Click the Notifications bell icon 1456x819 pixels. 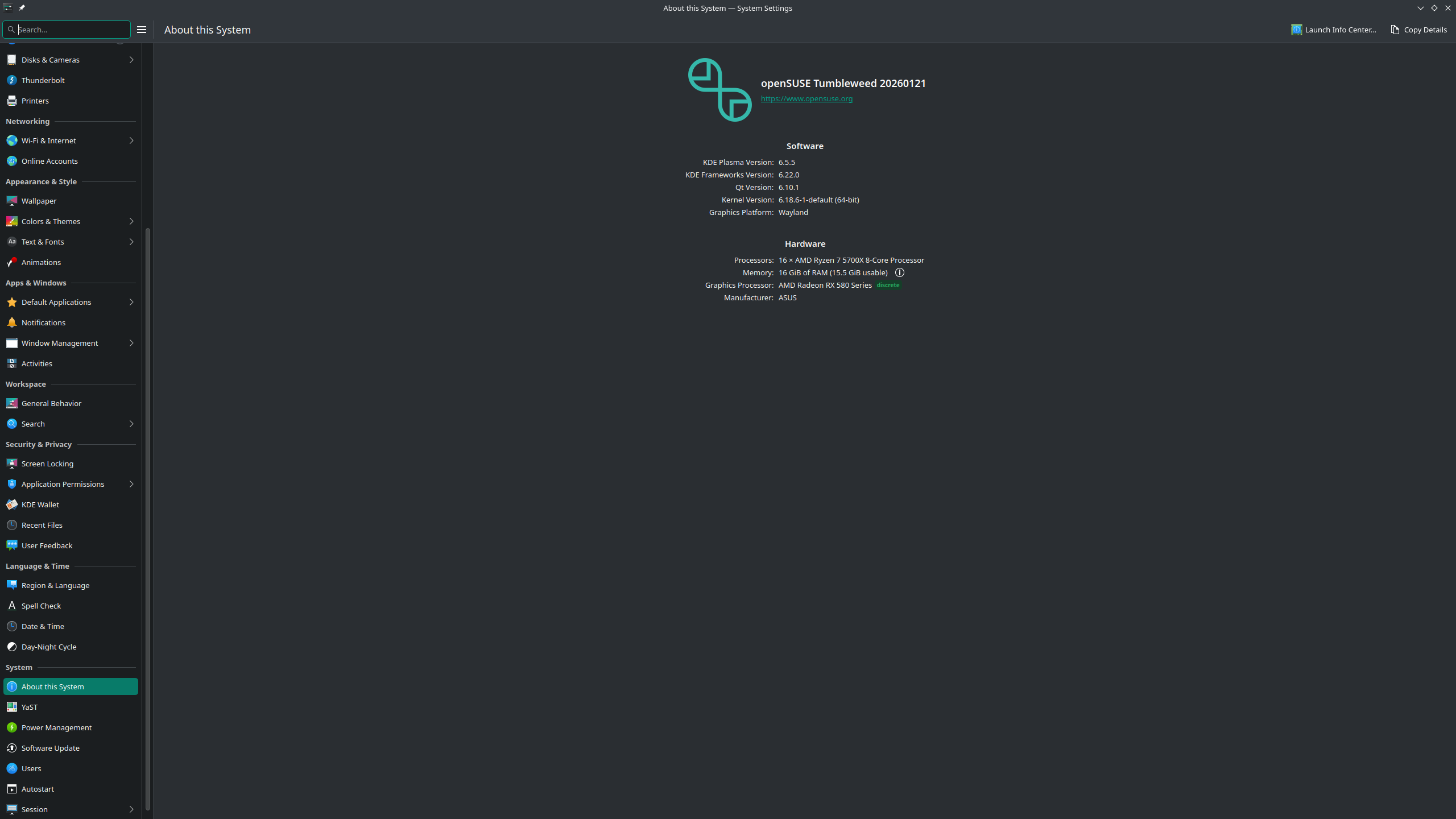[11, 322]
